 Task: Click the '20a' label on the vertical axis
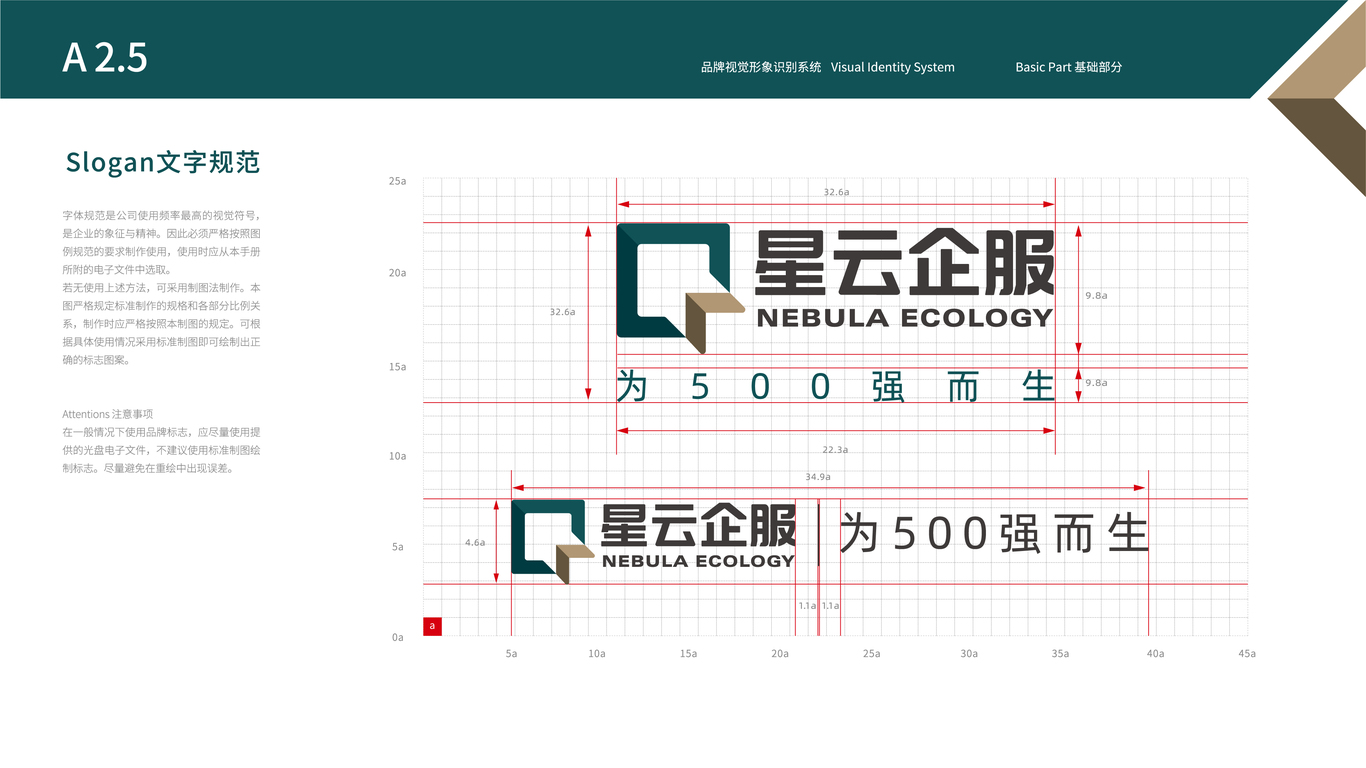(398, 273)
